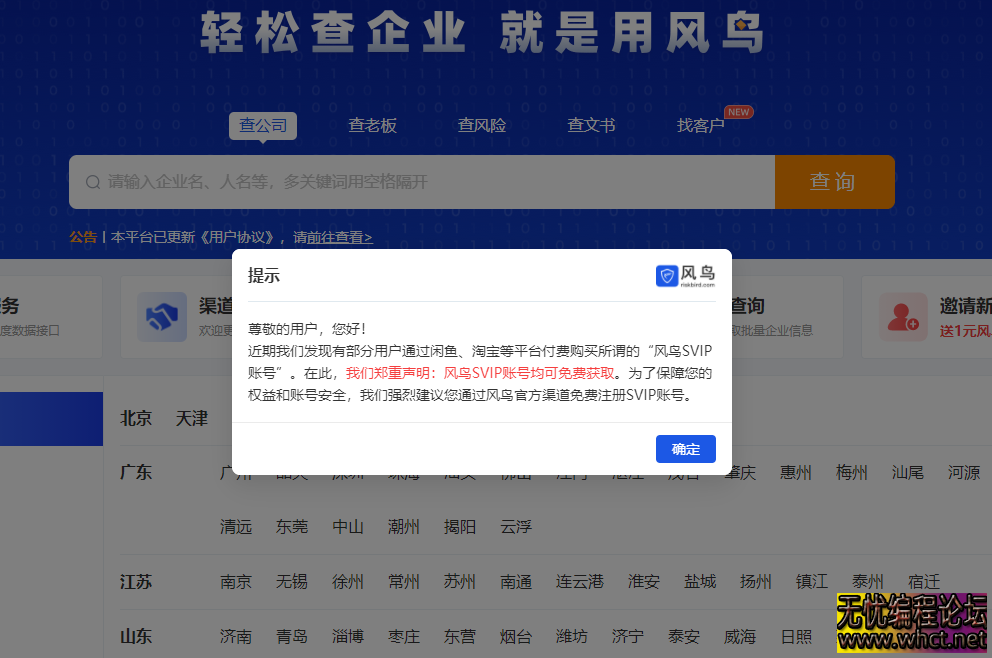Select 北京 city link

click(136, 418)
